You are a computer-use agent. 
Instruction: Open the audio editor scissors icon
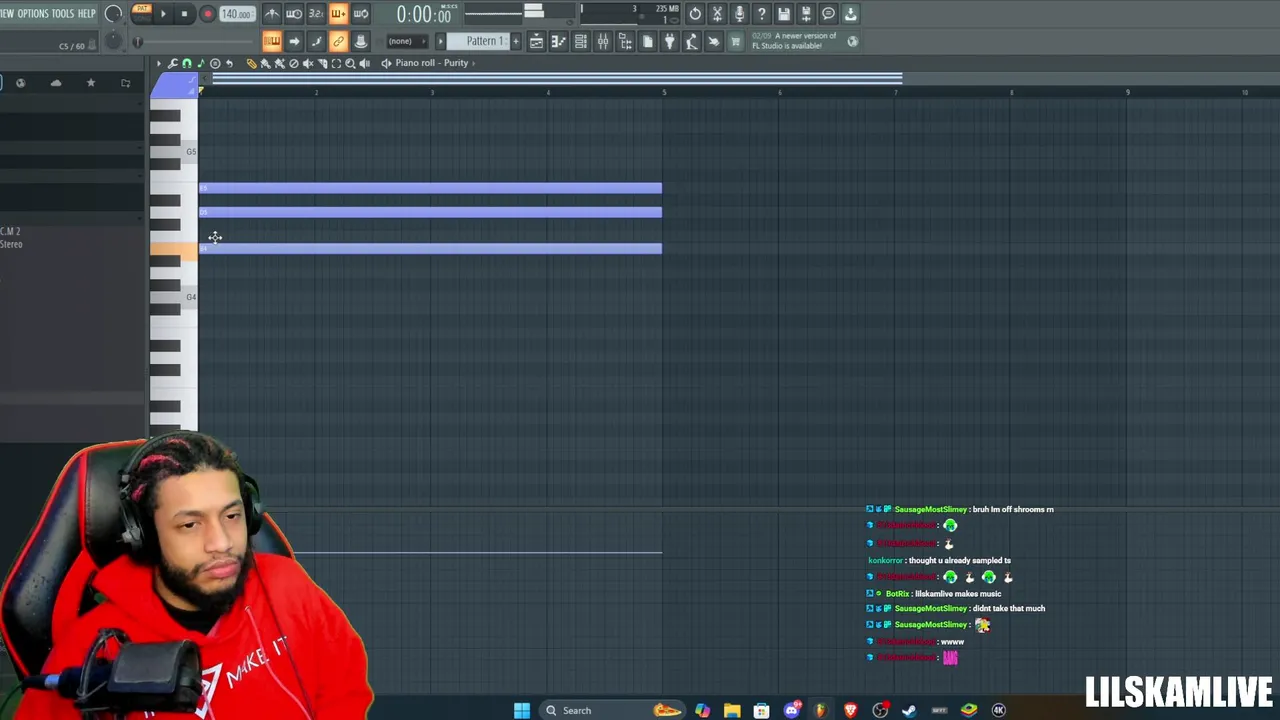[717, 14]
